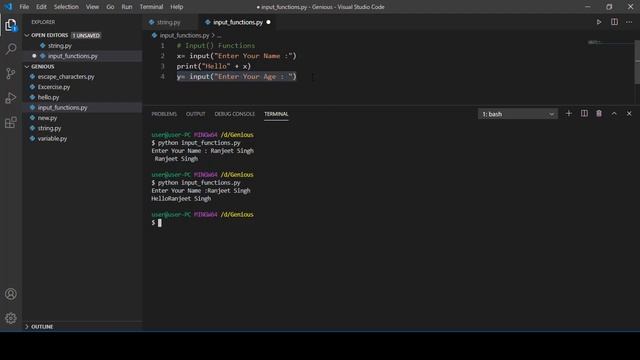Click code line 1 comment text

[216, 46]
